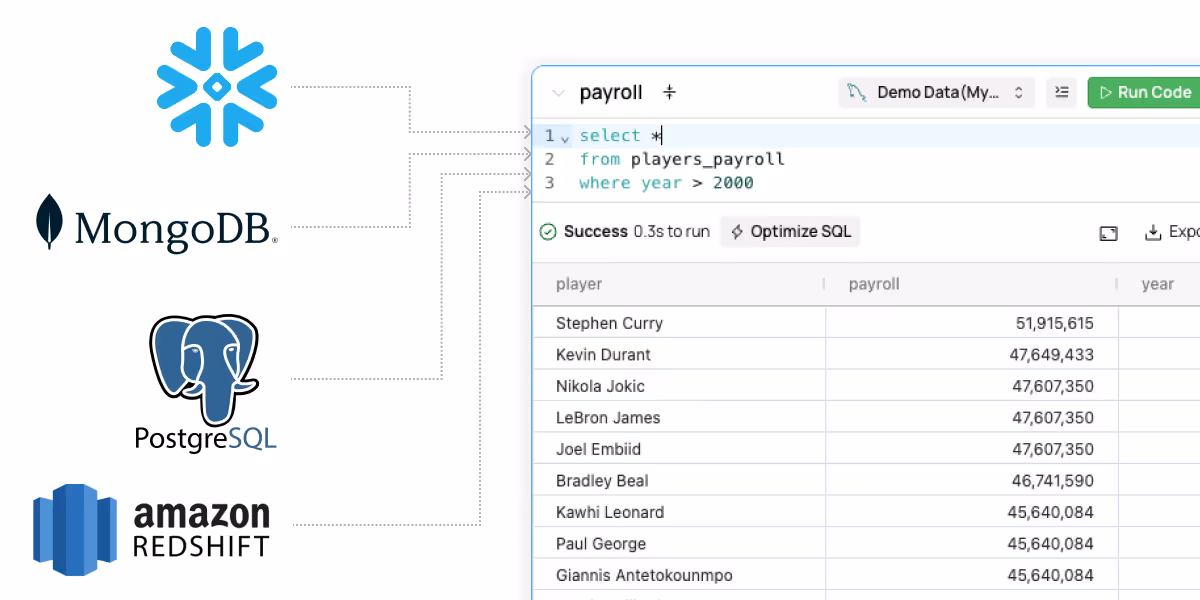
Task: Click the MongoDB logo
Action: click(156, 222)
